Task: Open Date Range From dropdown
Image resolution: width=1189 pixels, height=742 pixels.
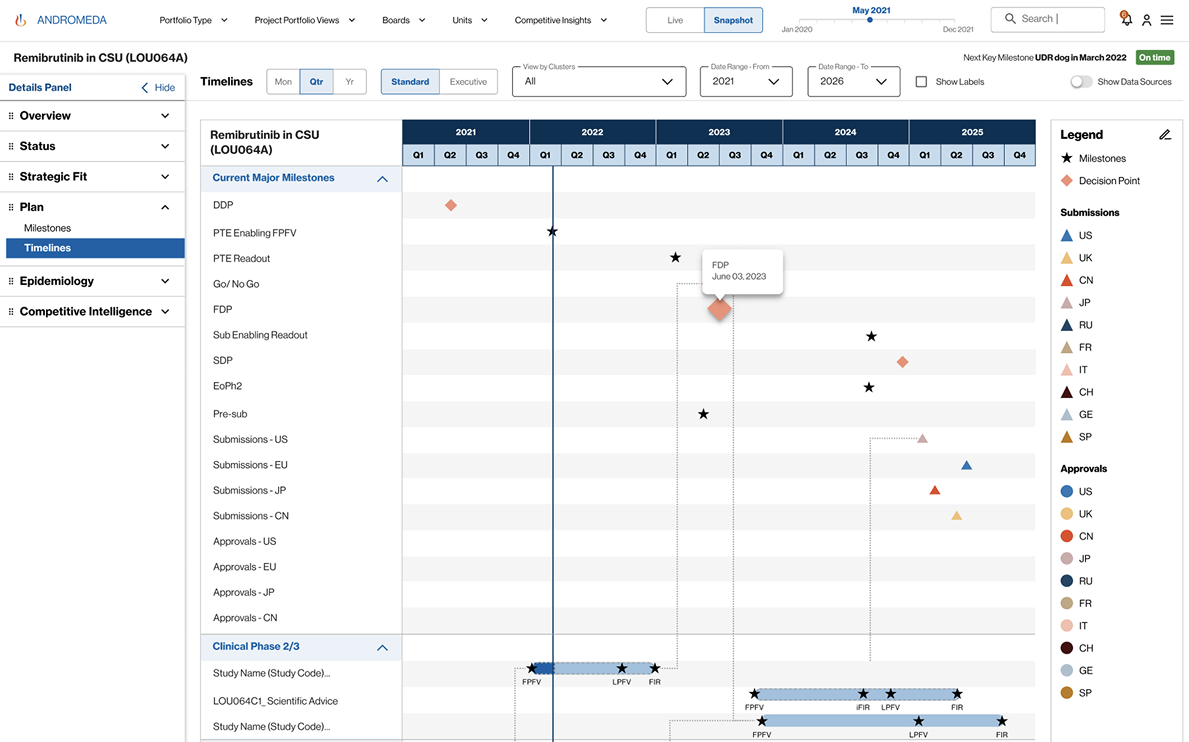Action: click(x=745, y=82)
